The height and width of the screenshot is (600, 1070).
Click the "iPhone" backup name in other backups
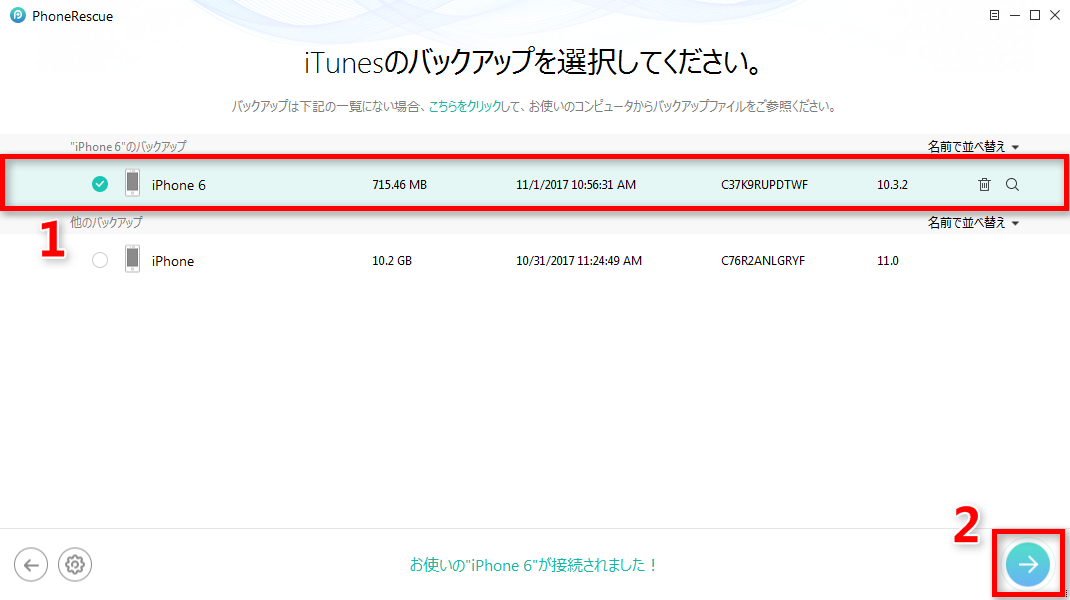pyautogui.click(x=173, y=261)
